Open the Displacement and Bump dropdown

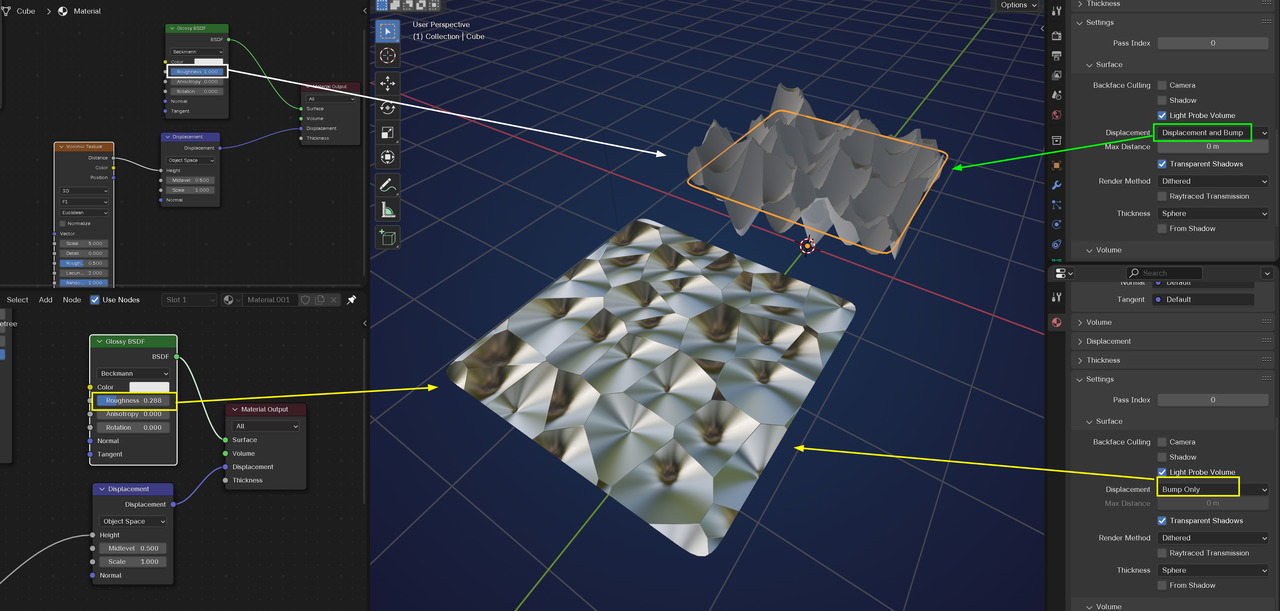(x=1203, y=131)
